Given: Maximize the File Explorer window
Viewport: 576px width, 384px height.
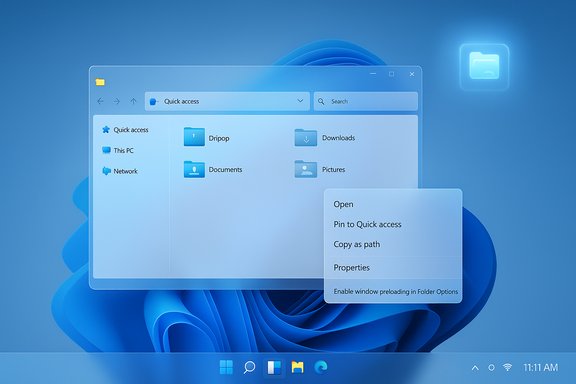Looking at the screenshot, I should (392, 74).
